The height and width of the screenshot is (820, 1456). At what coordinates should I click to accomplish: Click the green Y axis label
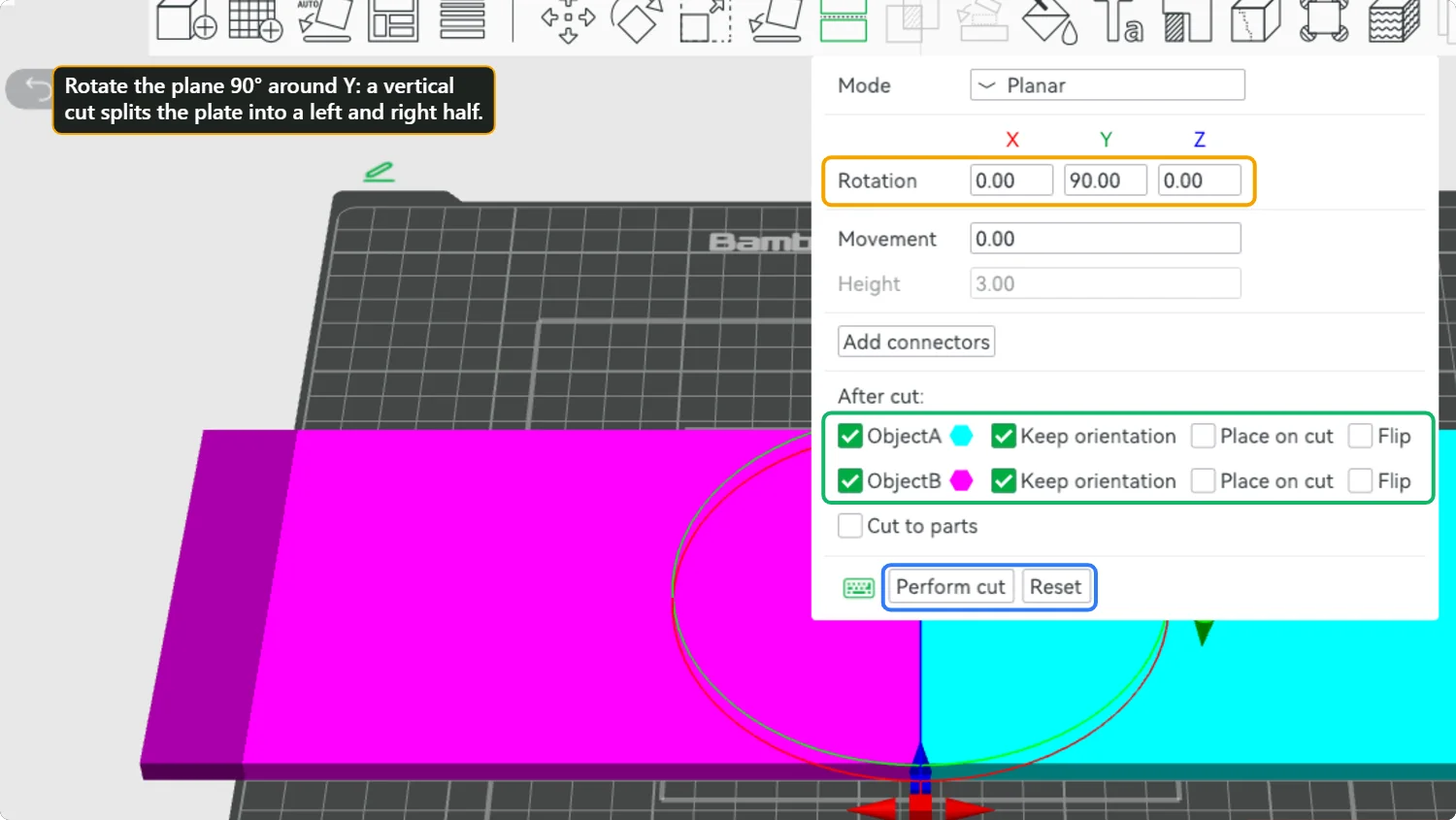click(1106, 140)
